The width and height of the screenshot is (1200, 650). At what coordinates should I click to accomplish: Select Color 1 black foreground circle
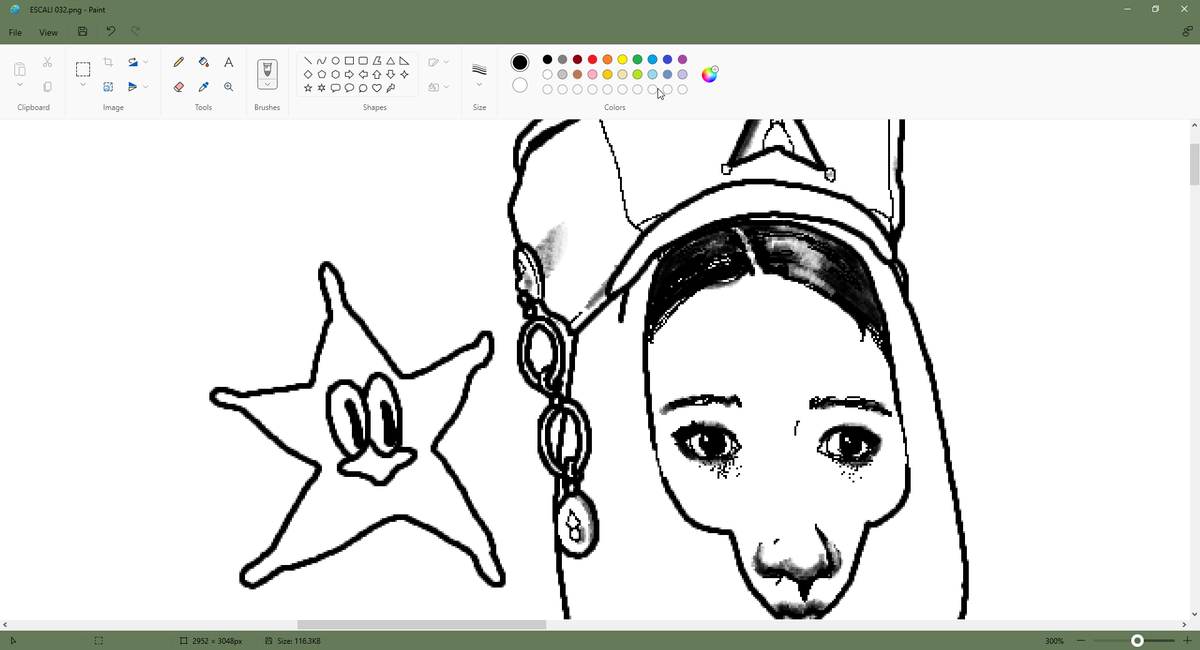point(520,62)
